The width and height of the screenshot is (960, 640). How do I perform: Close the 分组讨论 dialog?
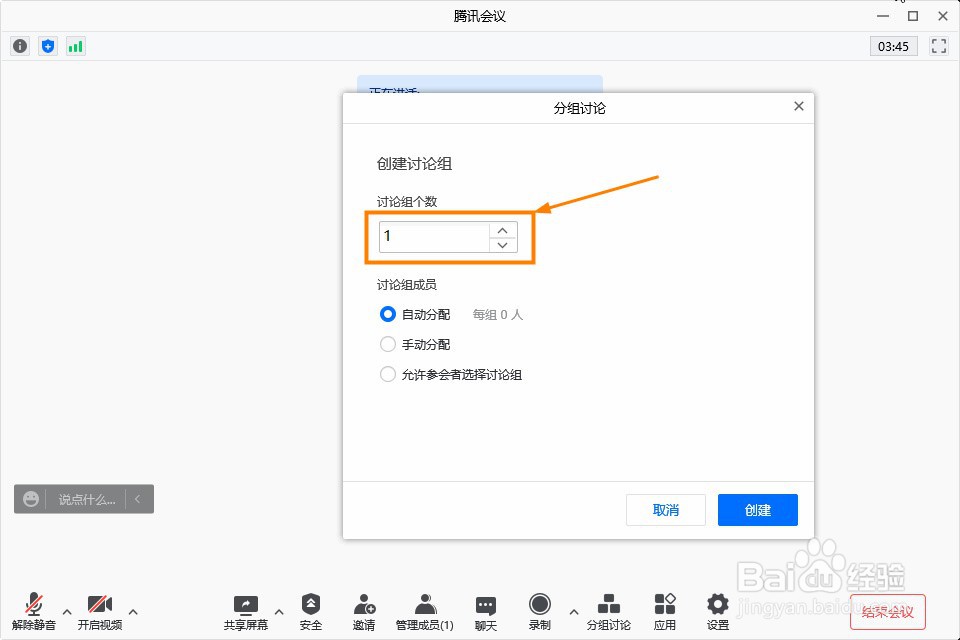point(799,106)
